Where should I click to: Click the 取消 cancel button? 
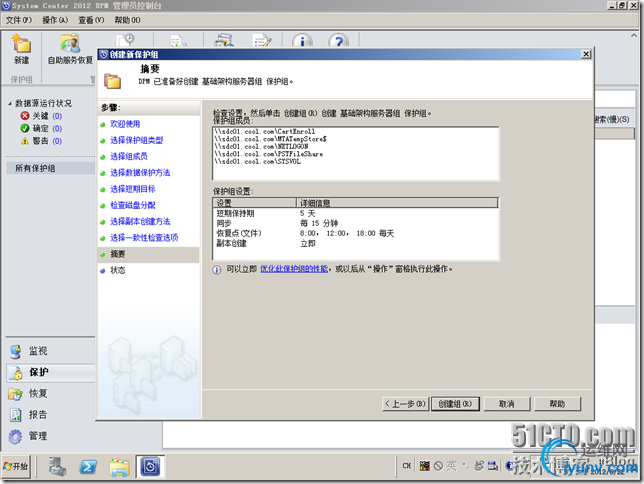506,404
